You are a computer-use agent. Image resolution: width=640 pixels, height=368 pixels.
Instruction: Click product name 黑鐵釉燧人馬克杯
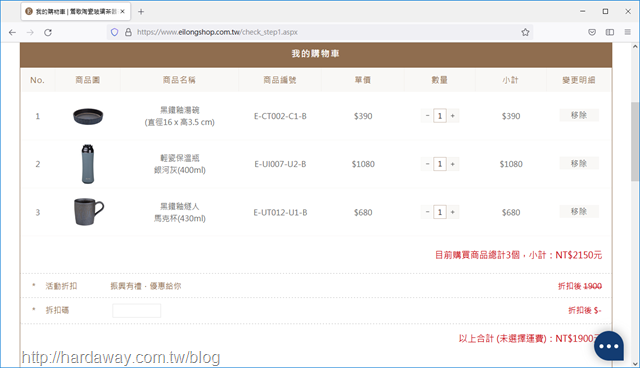coord(180,212)
